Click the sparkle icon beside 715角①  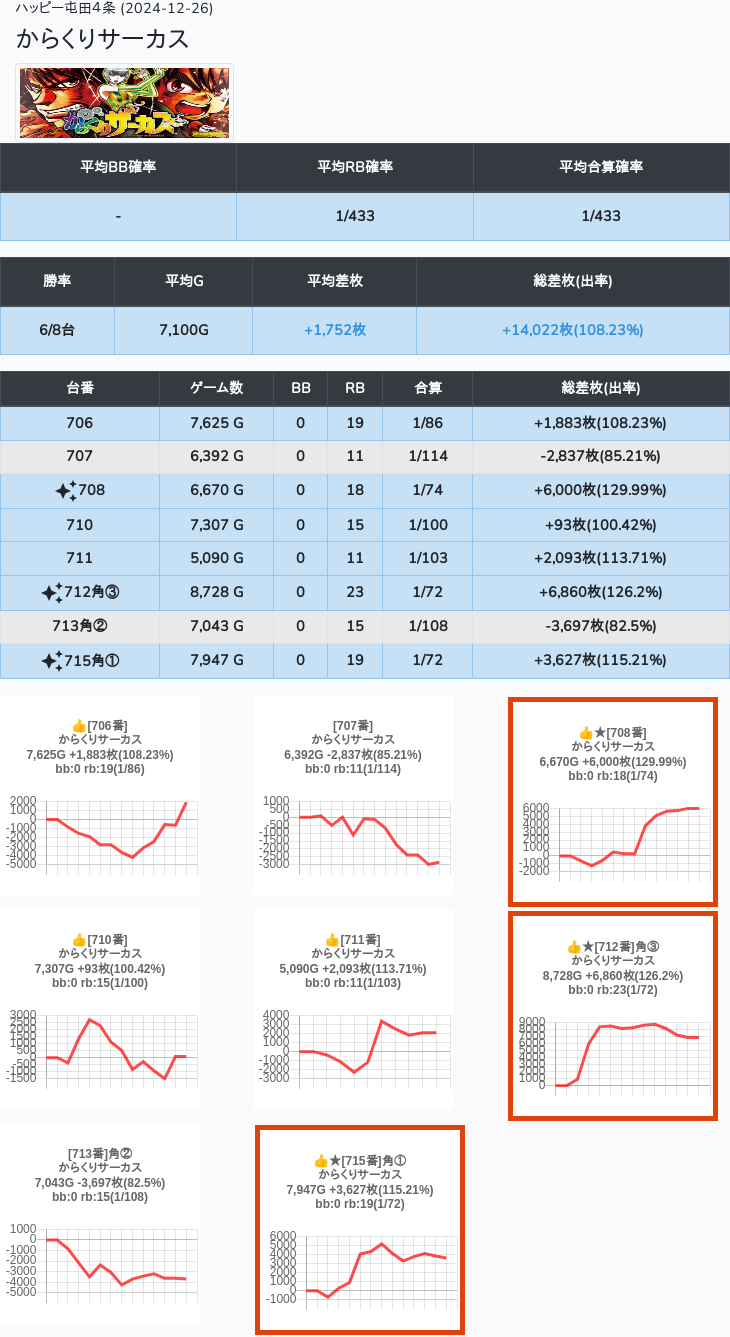[52, 661]
